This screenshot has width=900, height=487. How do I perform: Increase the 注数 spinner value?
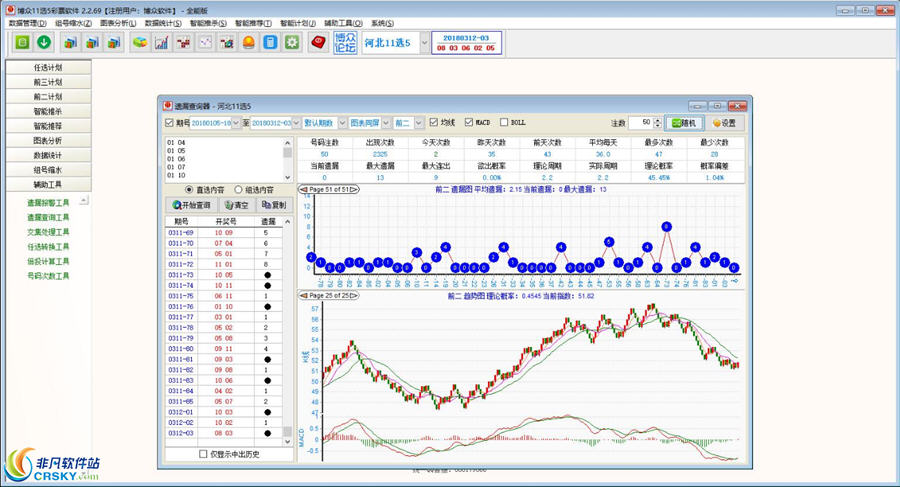coord(658,119)
